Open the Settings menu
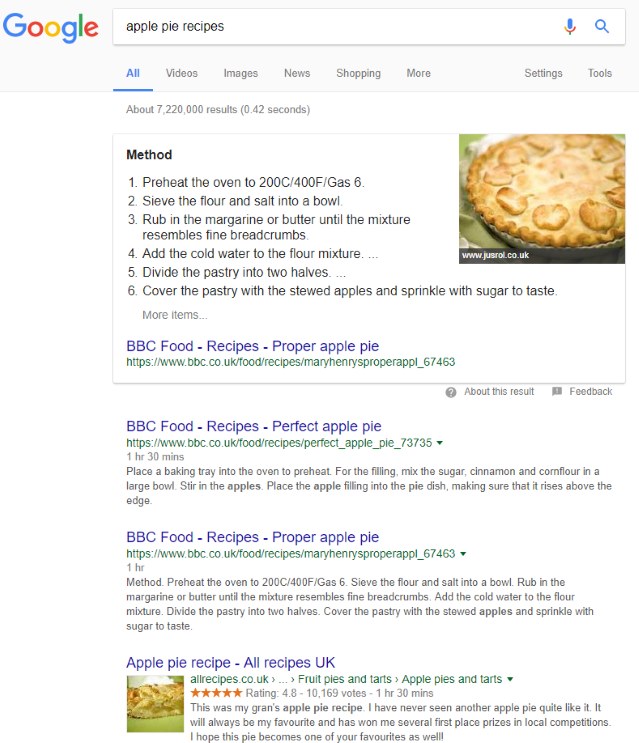This screenshot has height=743, width=639. coord(543,73)
